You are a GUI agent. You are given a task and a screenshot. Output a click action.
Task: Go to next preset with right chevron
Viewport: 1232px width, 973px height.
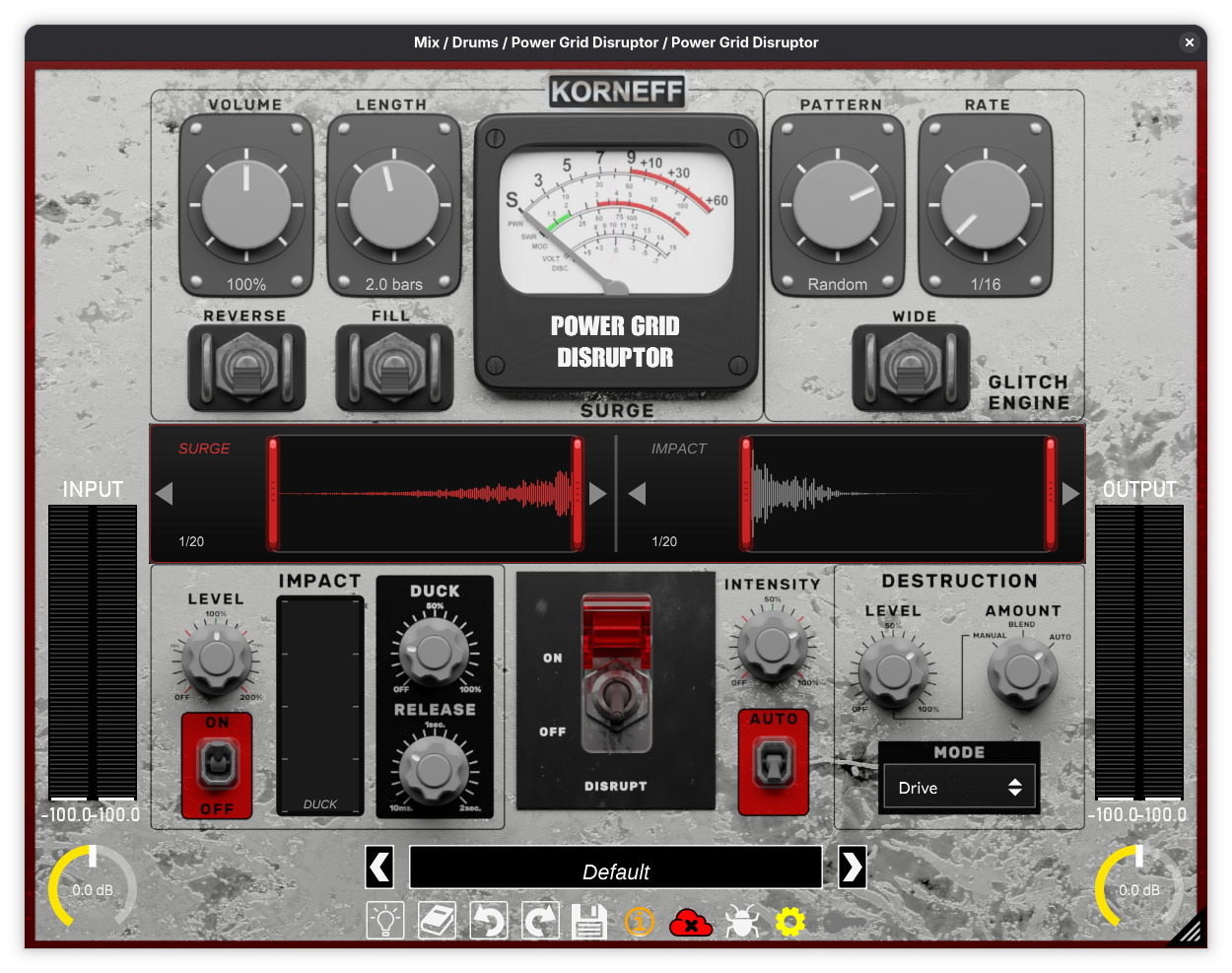click(852, 868)
